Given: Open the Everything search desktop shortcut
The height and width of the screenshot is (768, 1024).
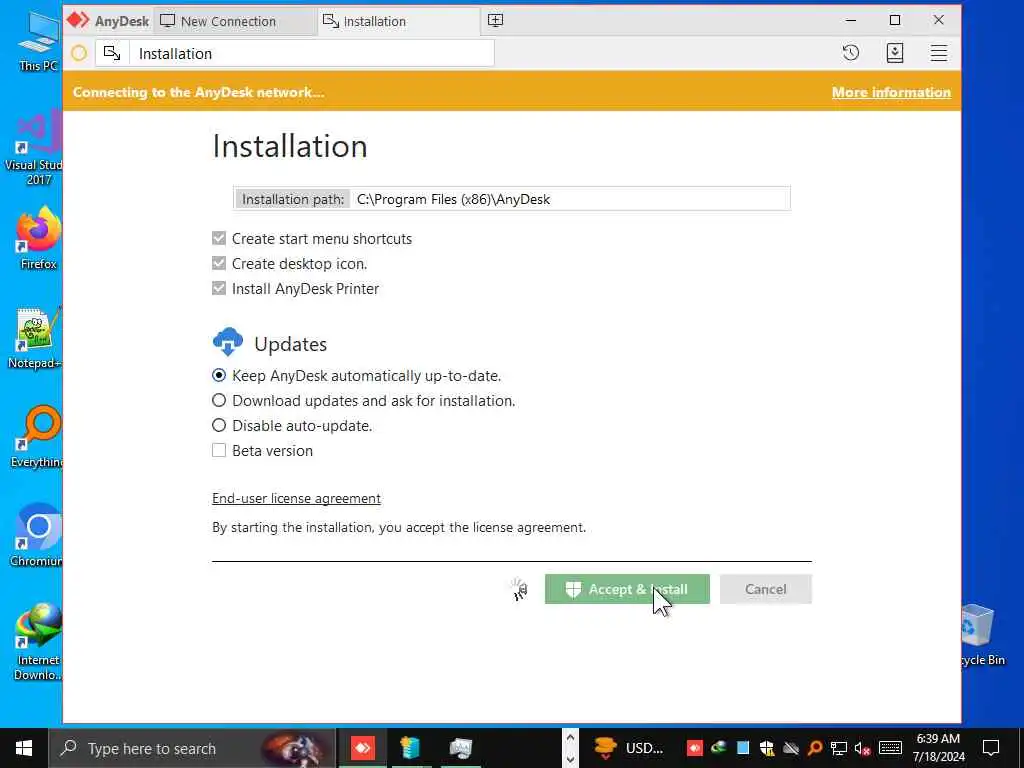Looking at the screenshot, I should [37, 437].
